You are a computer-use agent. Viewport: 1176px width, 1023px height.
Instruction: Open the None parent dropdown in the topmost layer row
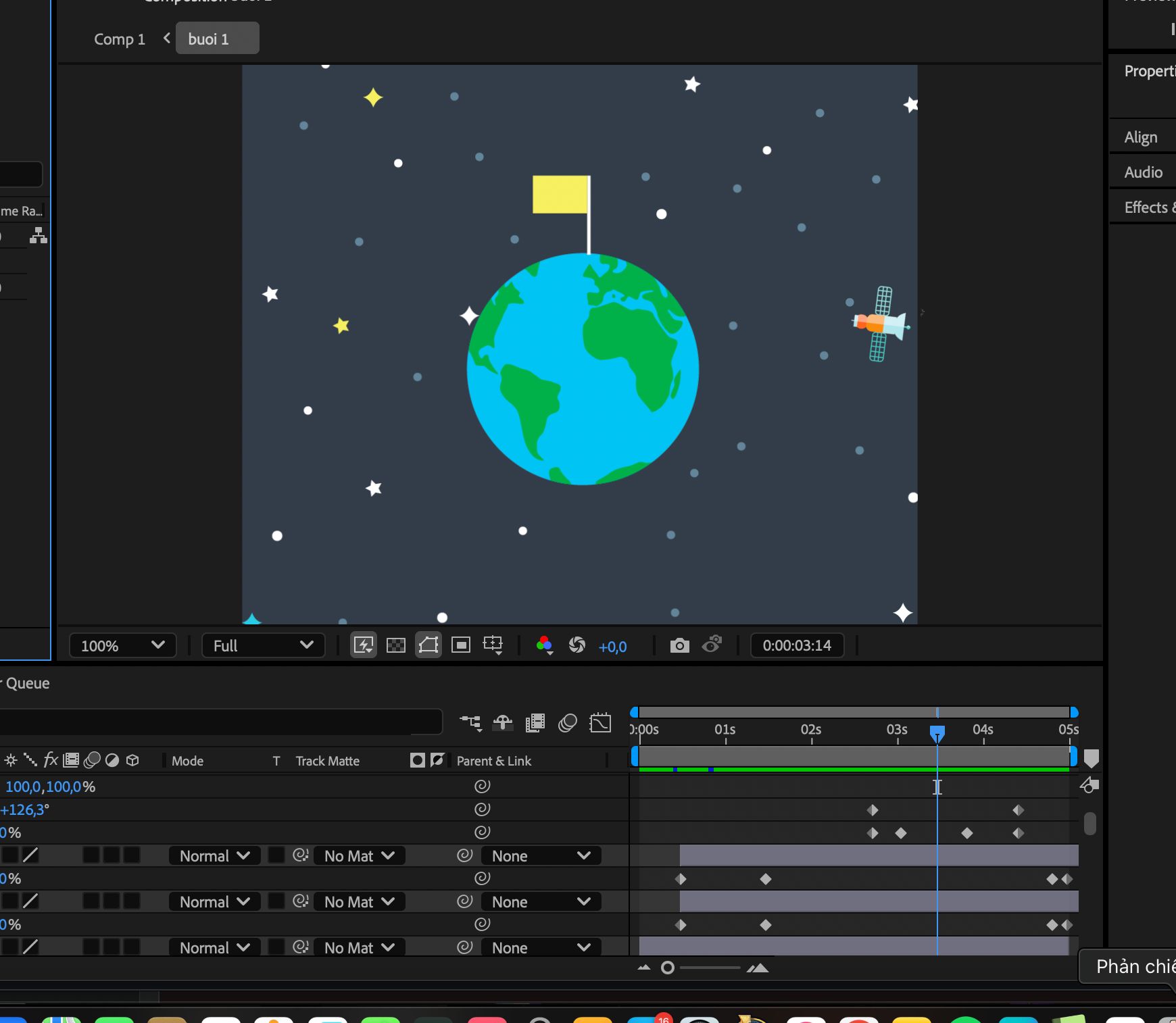click(541, 855)
